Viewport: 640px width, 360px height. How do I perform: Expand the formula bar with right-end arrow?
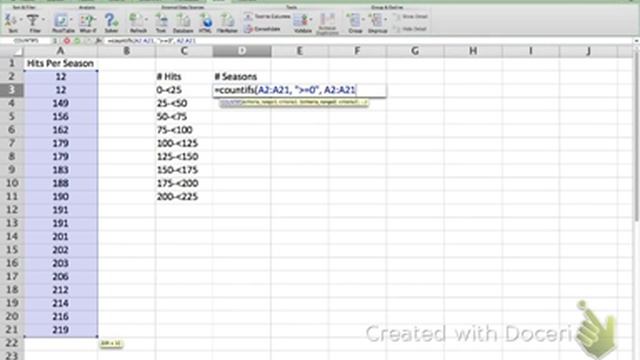click(636, 41)
